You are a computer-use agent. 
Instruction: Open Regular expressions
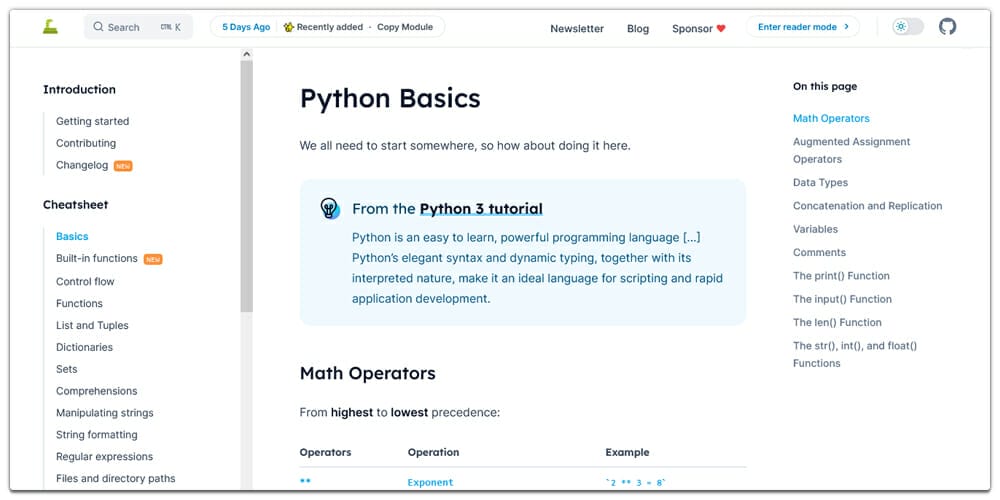tap(105, 457)
